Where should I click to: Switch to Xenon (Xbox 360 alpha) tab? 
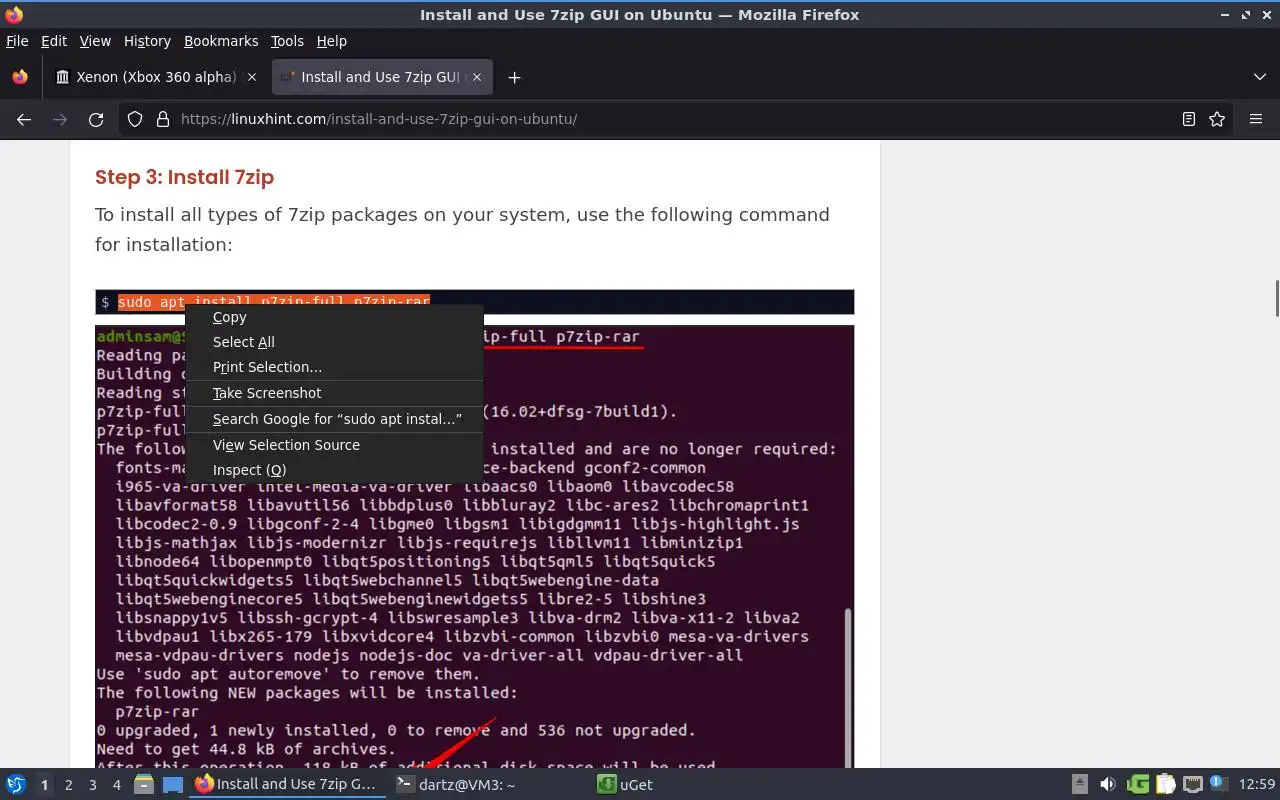[157, 77]
